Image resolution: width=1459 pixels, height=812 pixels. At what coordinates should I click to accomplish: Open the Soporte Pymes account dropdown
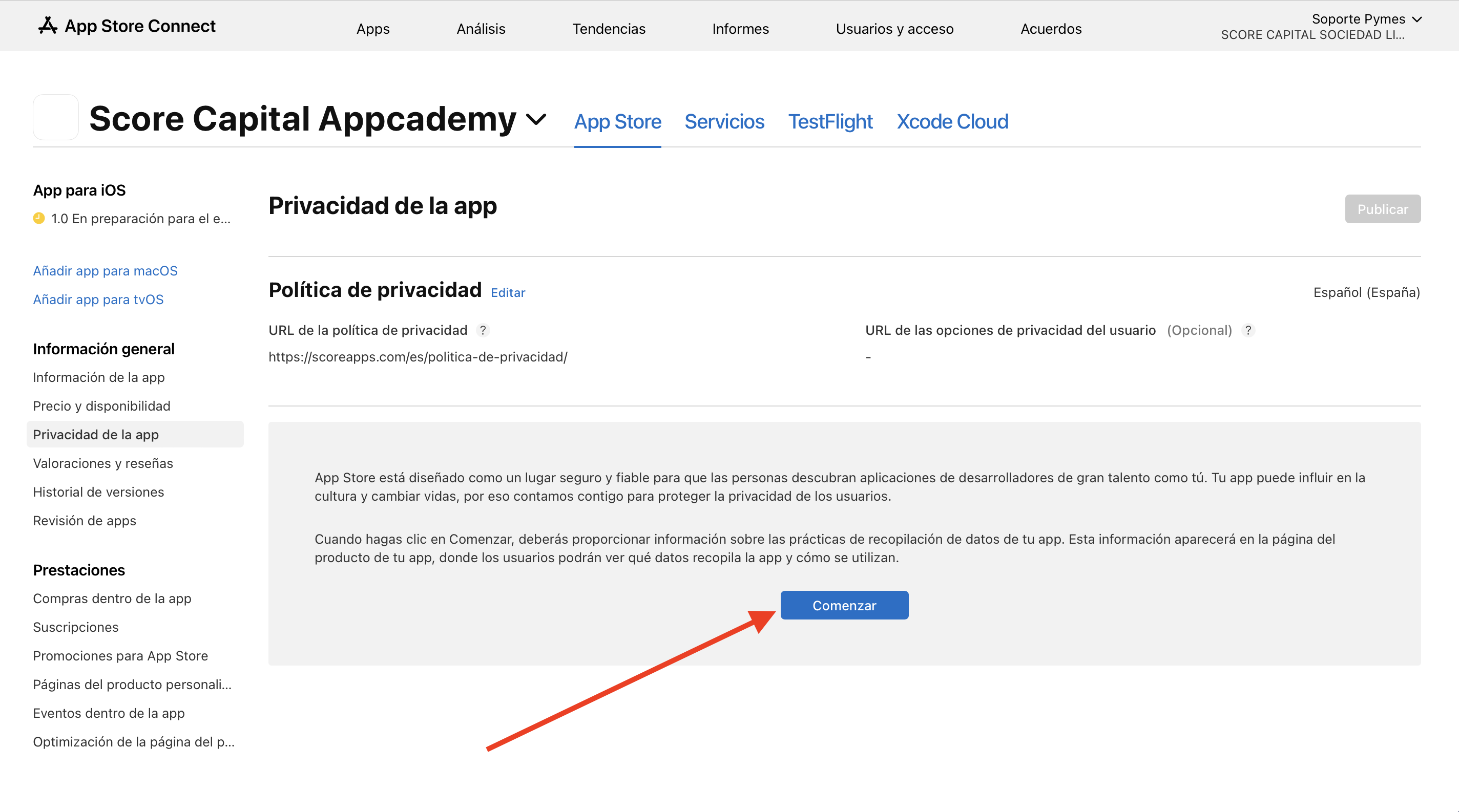1366,18
